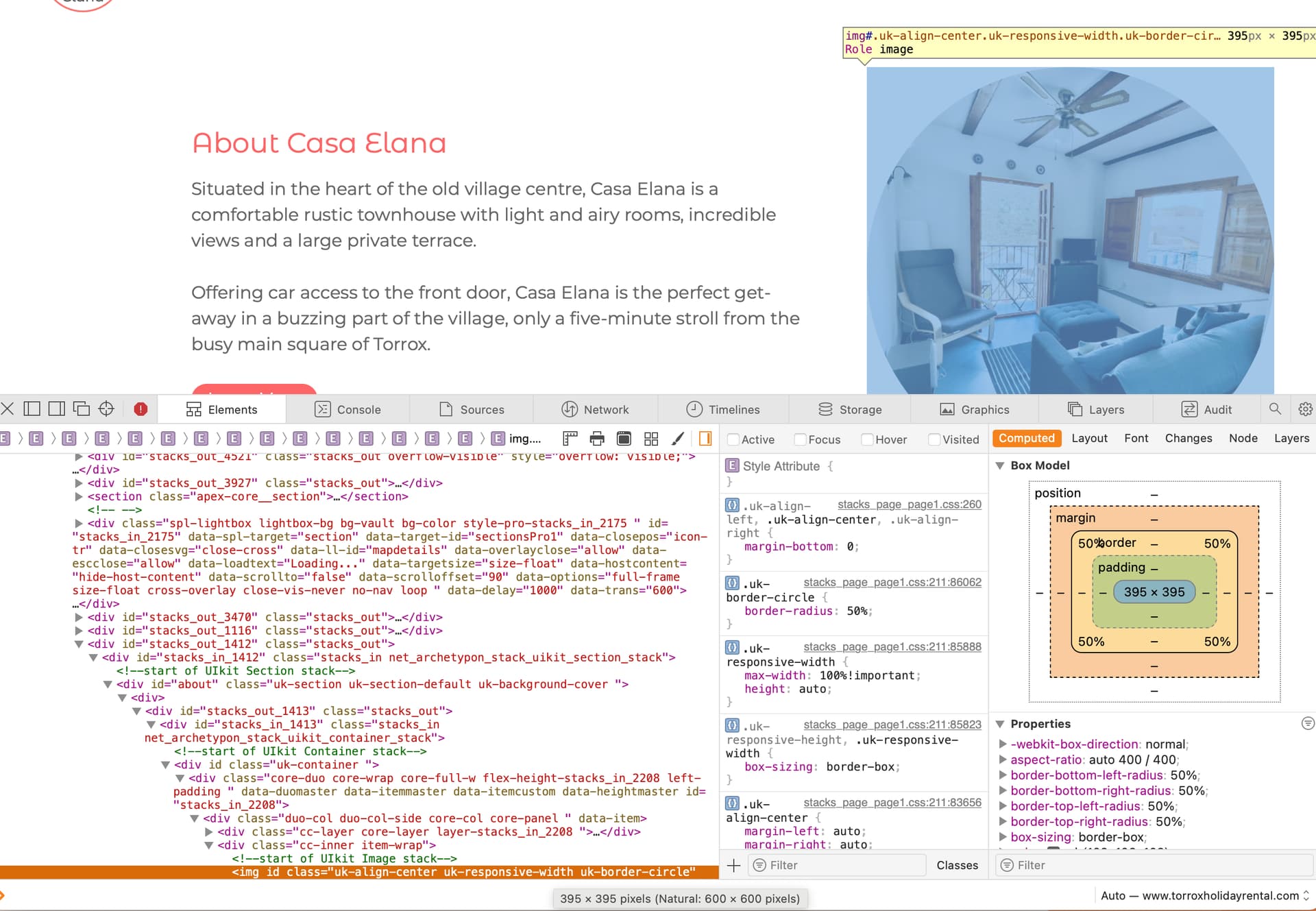This screenshot has width=1316, height=911.
Task: Select the Computed sidebar tab
Action: tap(1026, 438)
